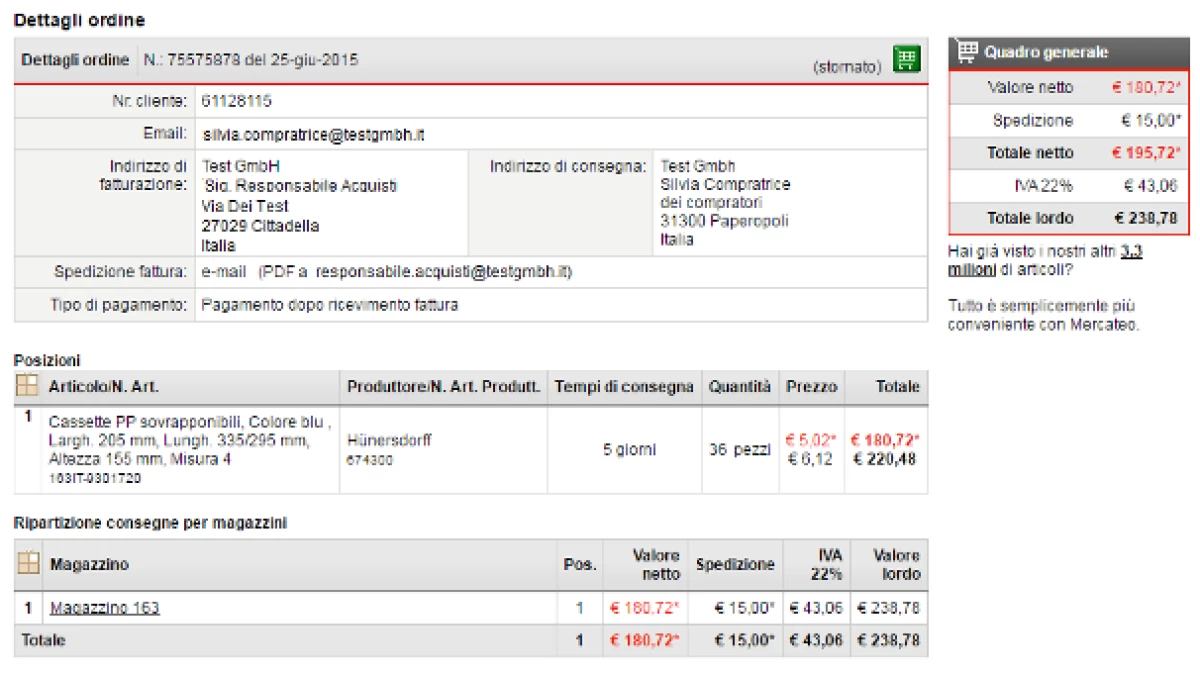Click the "(stornato)" status label
The height and width of the screenshot is (677, 1200).
point(846,67)
